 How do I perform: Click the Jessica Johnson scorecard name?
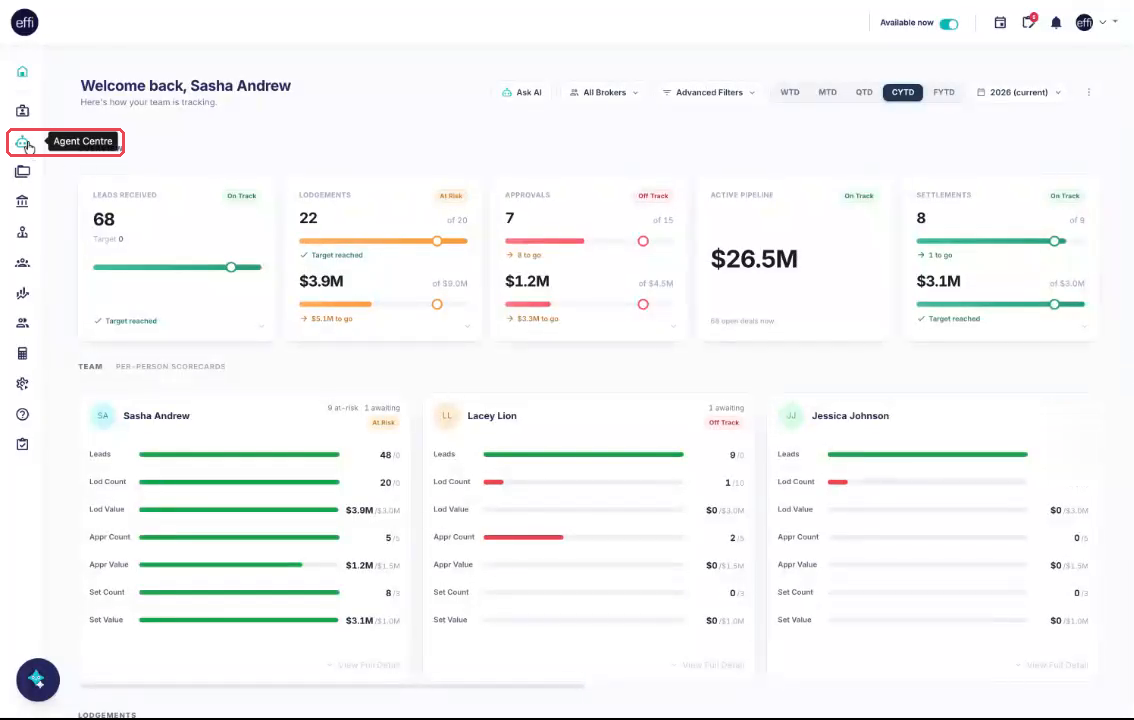click(x=850, y=416)
